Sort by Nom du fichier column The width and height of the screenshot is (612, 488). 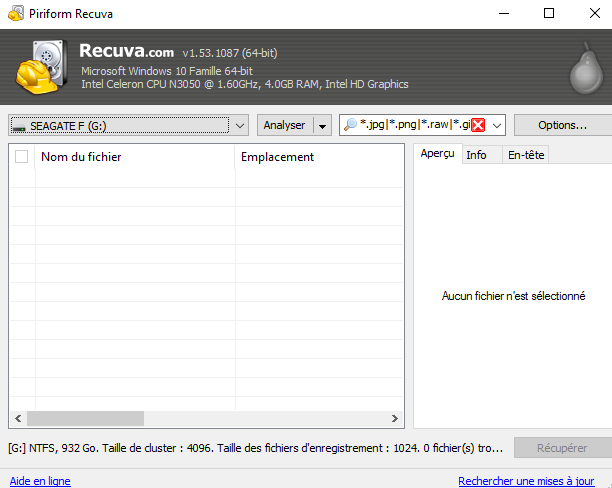[x=135, y=157]
